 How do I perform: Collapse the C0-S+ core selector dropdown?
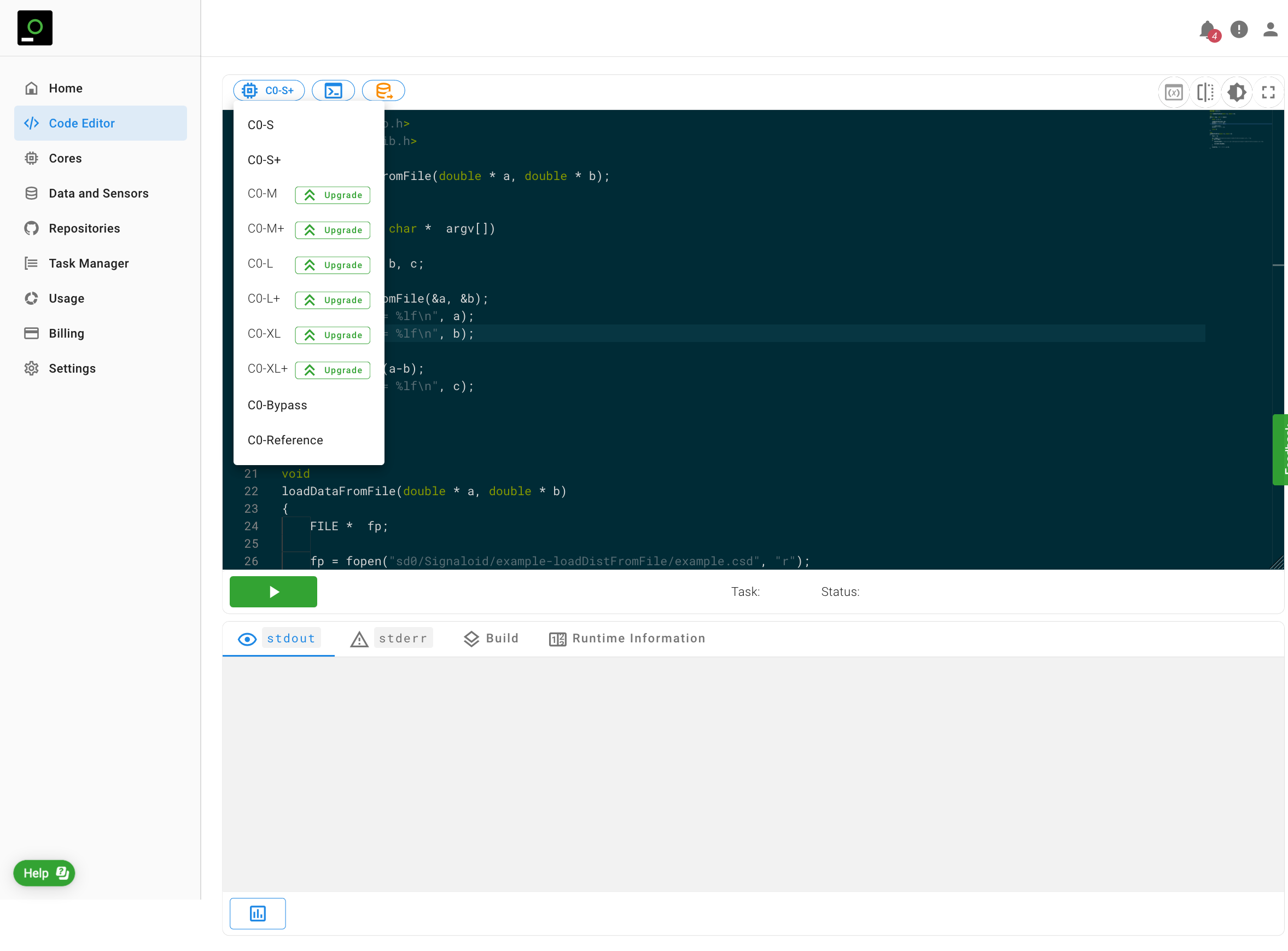(269, 90)
